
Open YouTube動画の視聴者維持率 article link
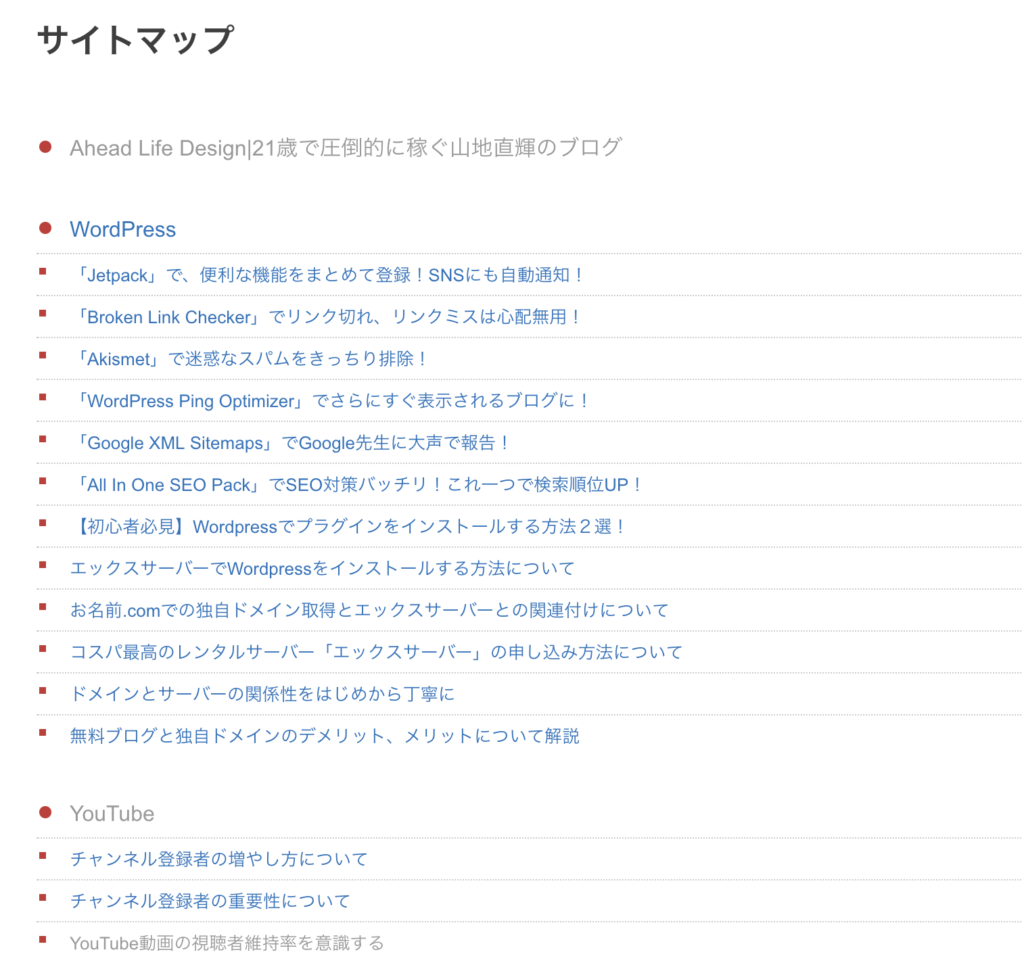(x=227, y=943)
